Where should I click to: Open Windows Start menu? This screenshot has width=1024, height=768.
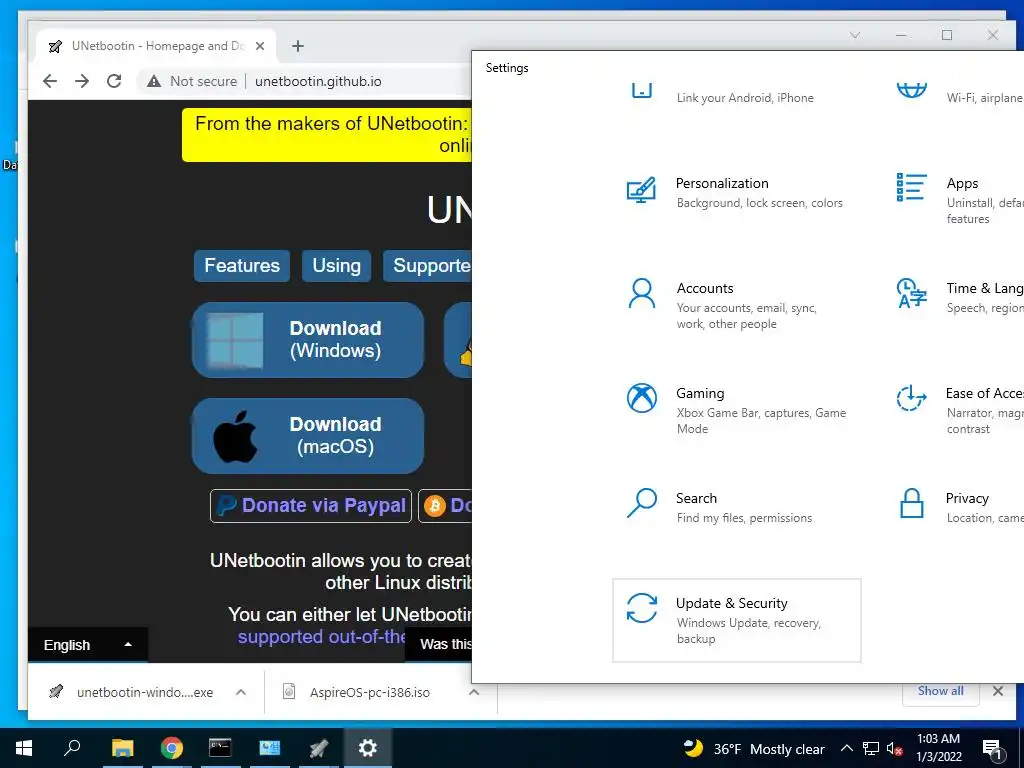click(x=24, y=748)
